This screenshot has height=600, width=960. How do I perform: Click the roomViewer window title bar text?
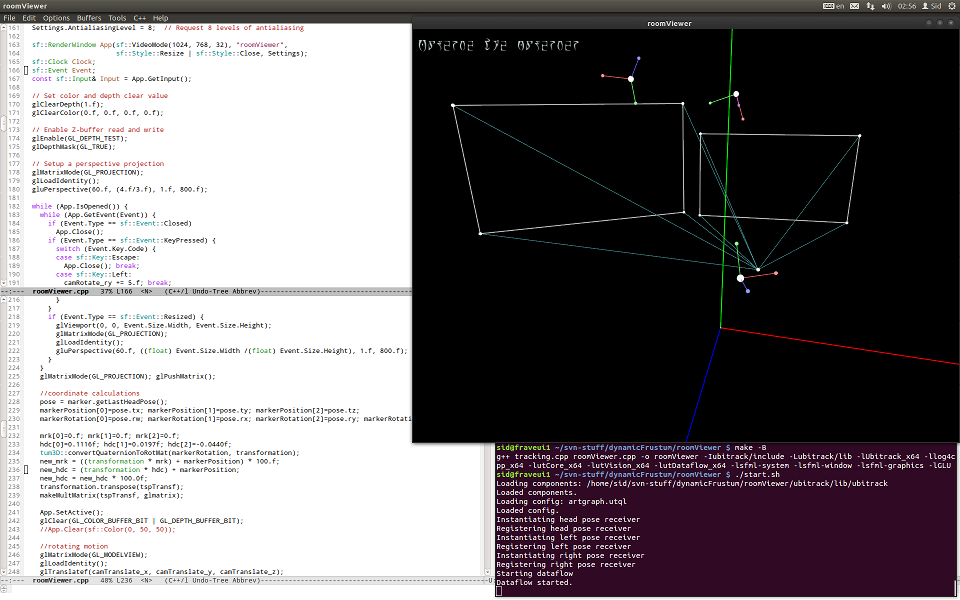pyautogui.click(x=669, y=23)
